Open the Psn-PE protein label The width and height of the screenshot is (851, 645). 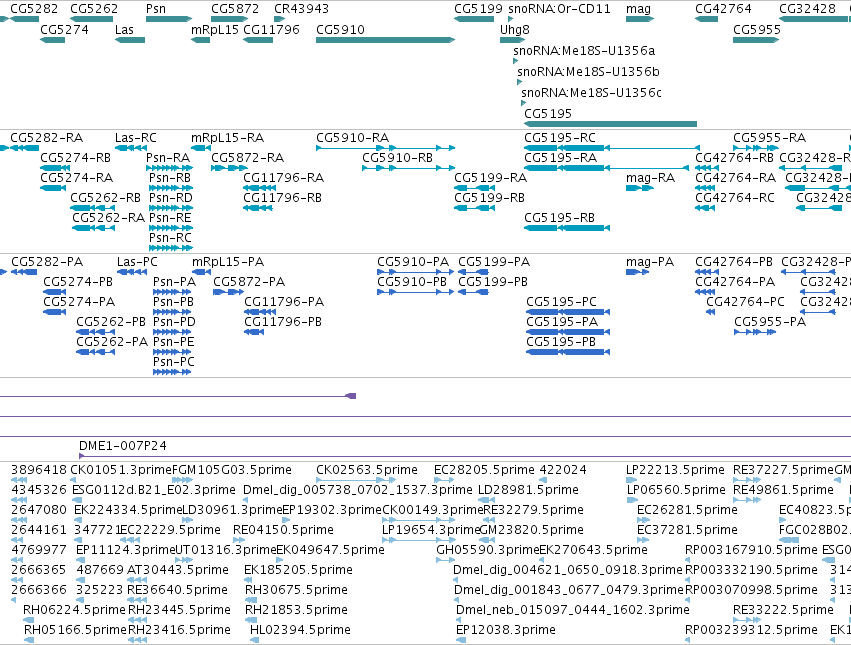point(174,342)
